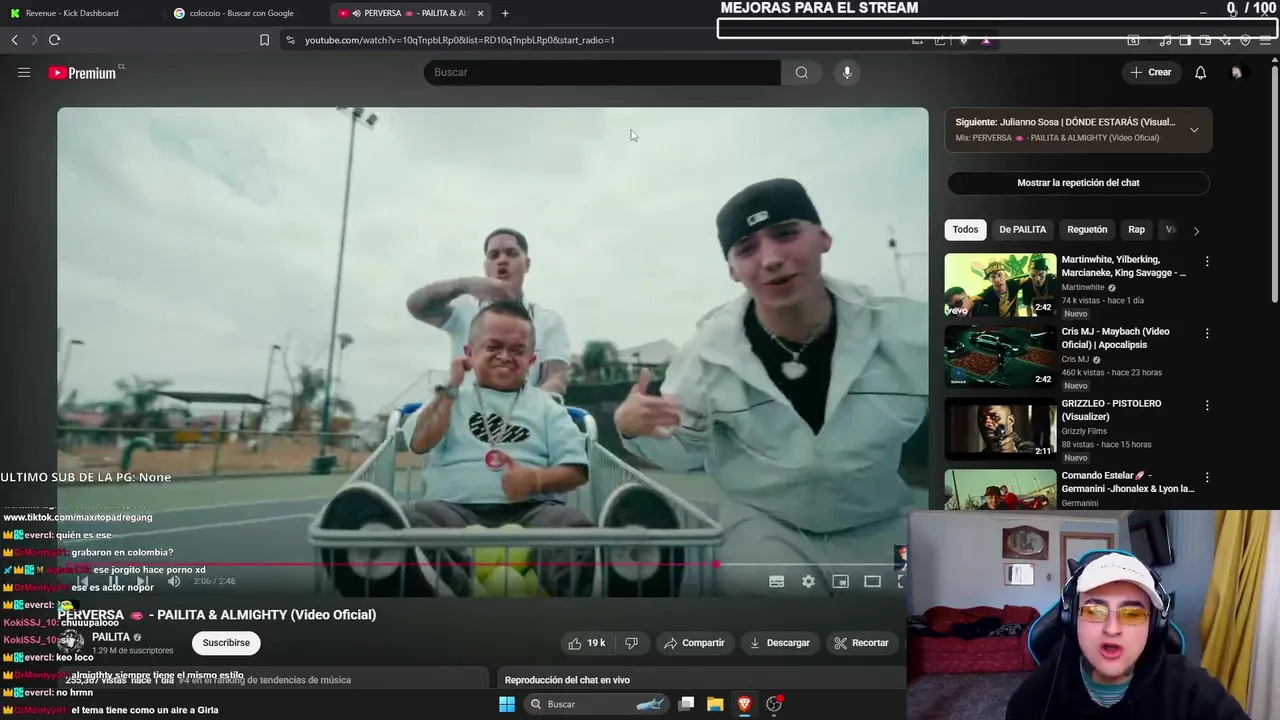Click the Windows taskbar Buscar search box
This screenshot has width=1280, height=720.
click(596, 704)
